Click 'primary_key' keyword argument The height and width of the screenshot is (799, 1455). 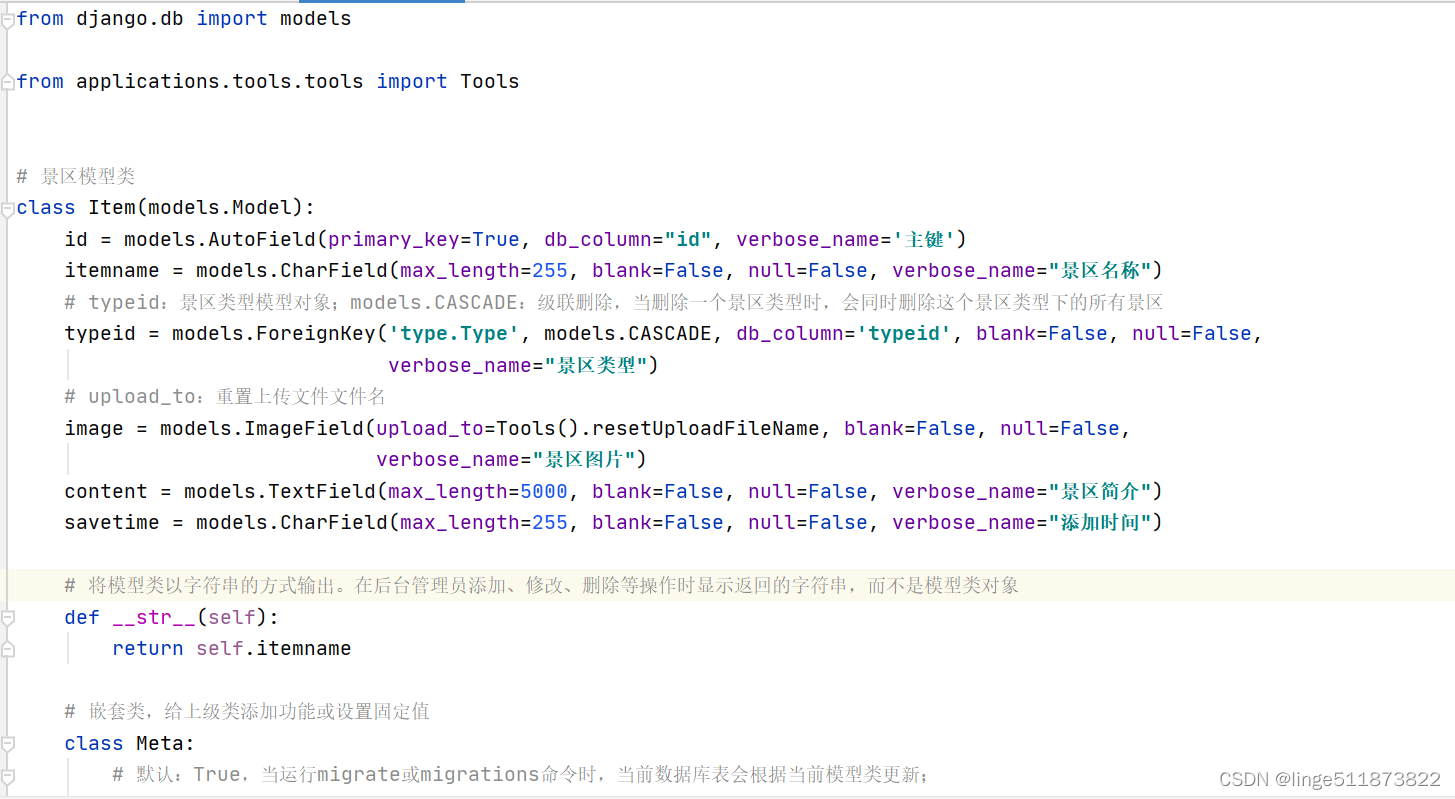394,239
